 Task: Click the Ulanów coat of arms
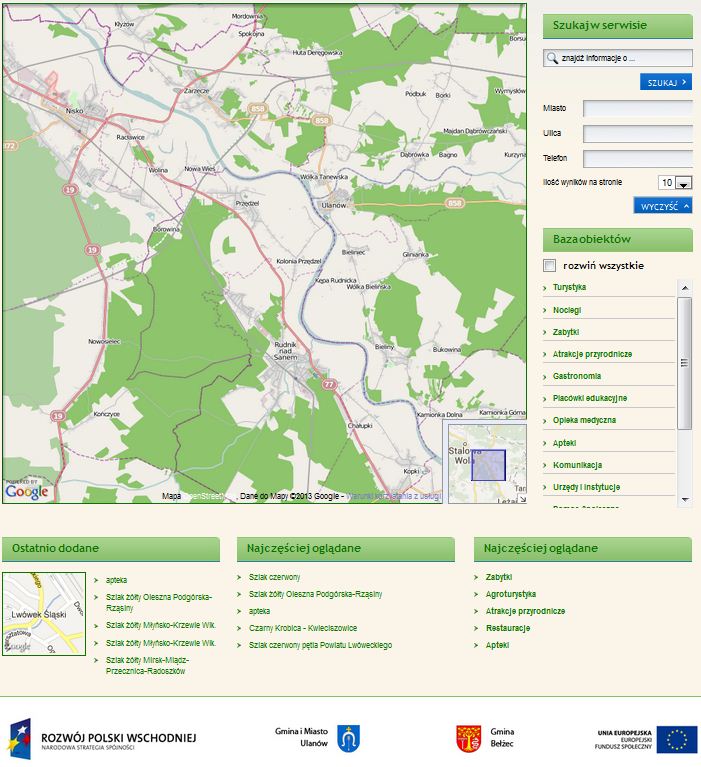[349, 739]
